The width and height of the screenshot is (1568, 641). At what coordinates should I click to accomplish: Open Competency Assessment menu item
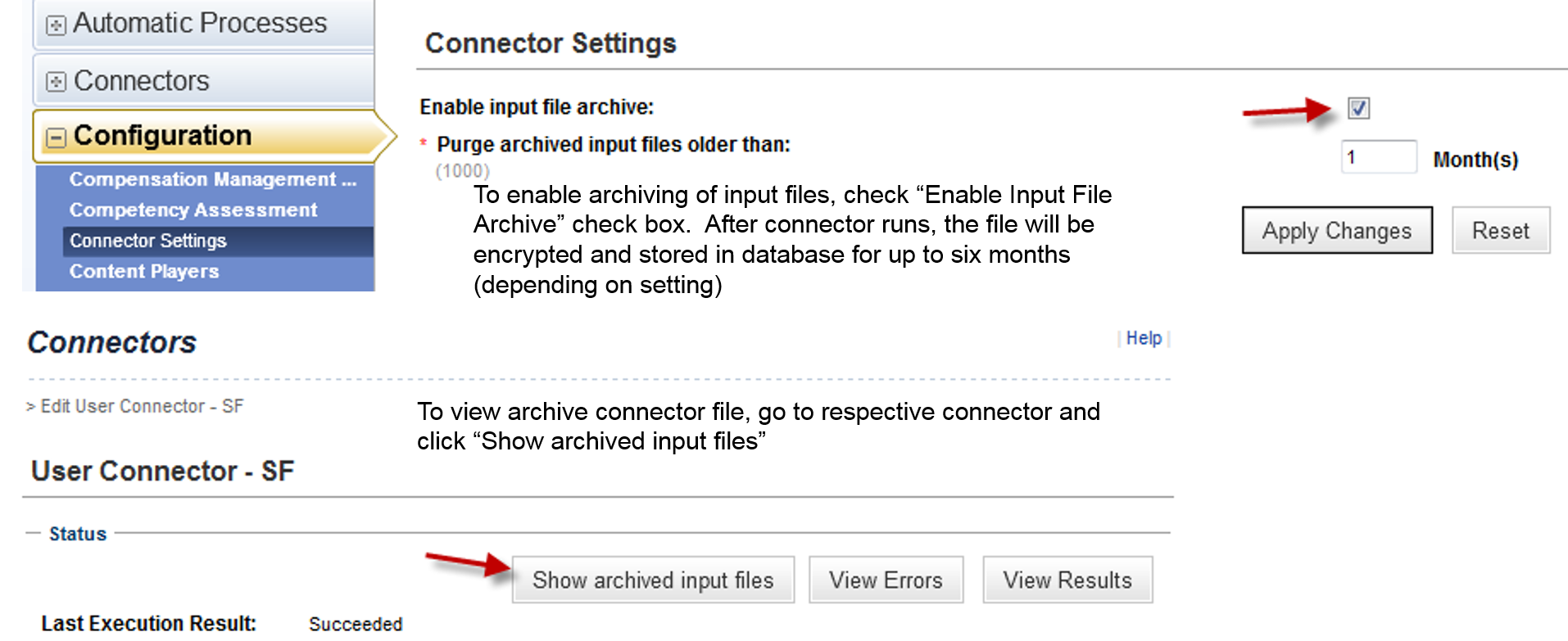click(193, 210)
